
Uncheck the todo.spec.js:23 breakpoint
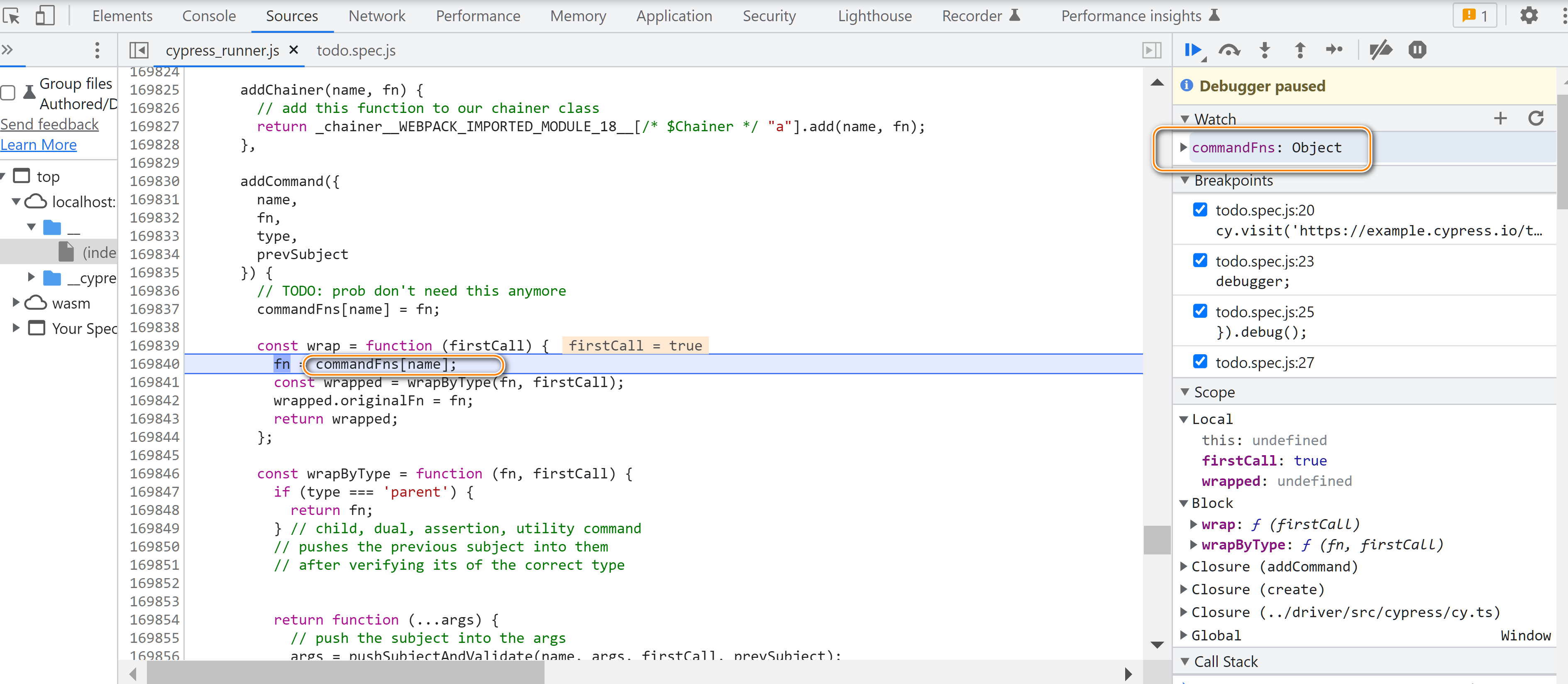point(1200,261)
